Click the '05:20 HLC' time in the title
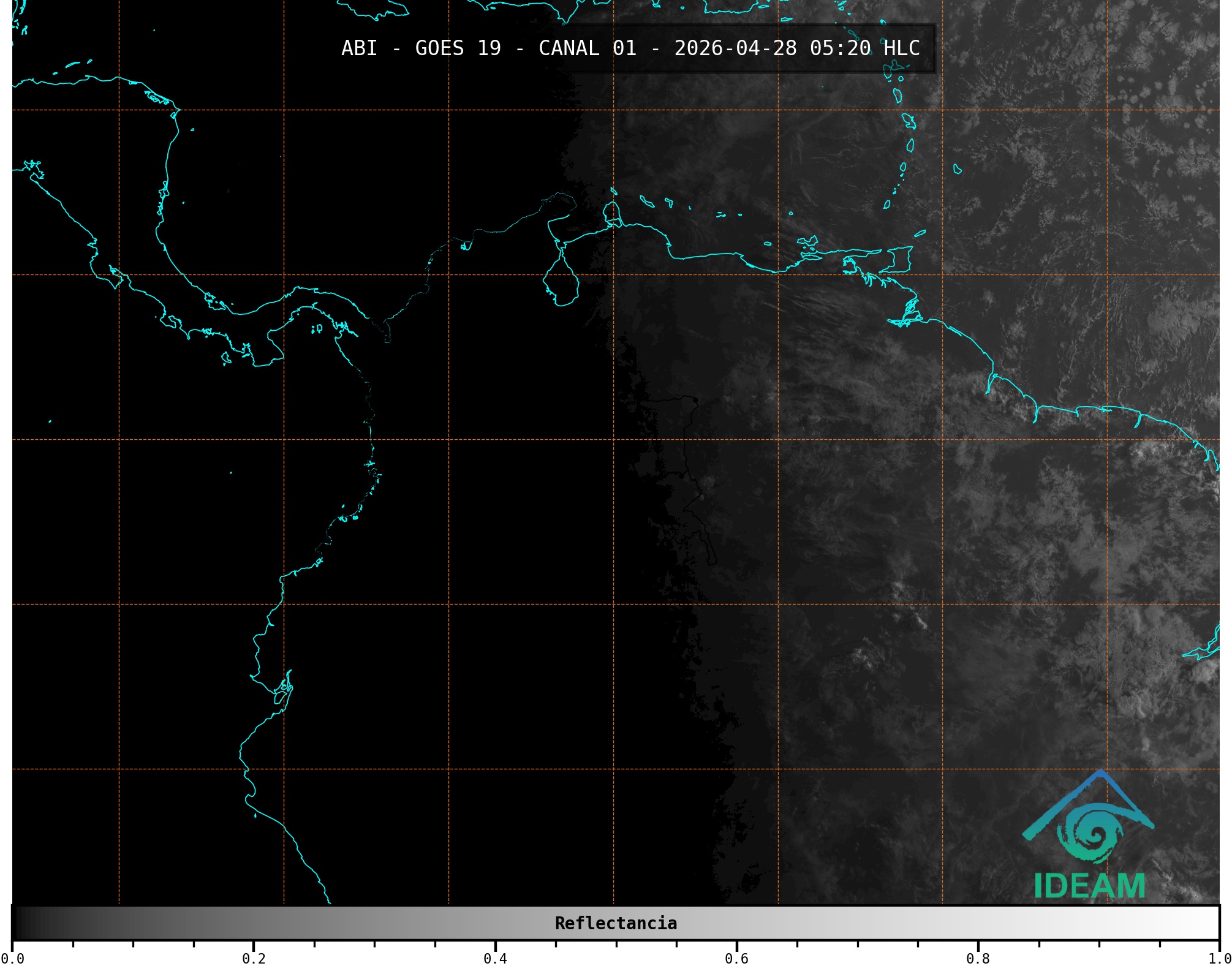The width and height of the screenshot is (1232, 966). pyautogui.click(x=864, y=48)
